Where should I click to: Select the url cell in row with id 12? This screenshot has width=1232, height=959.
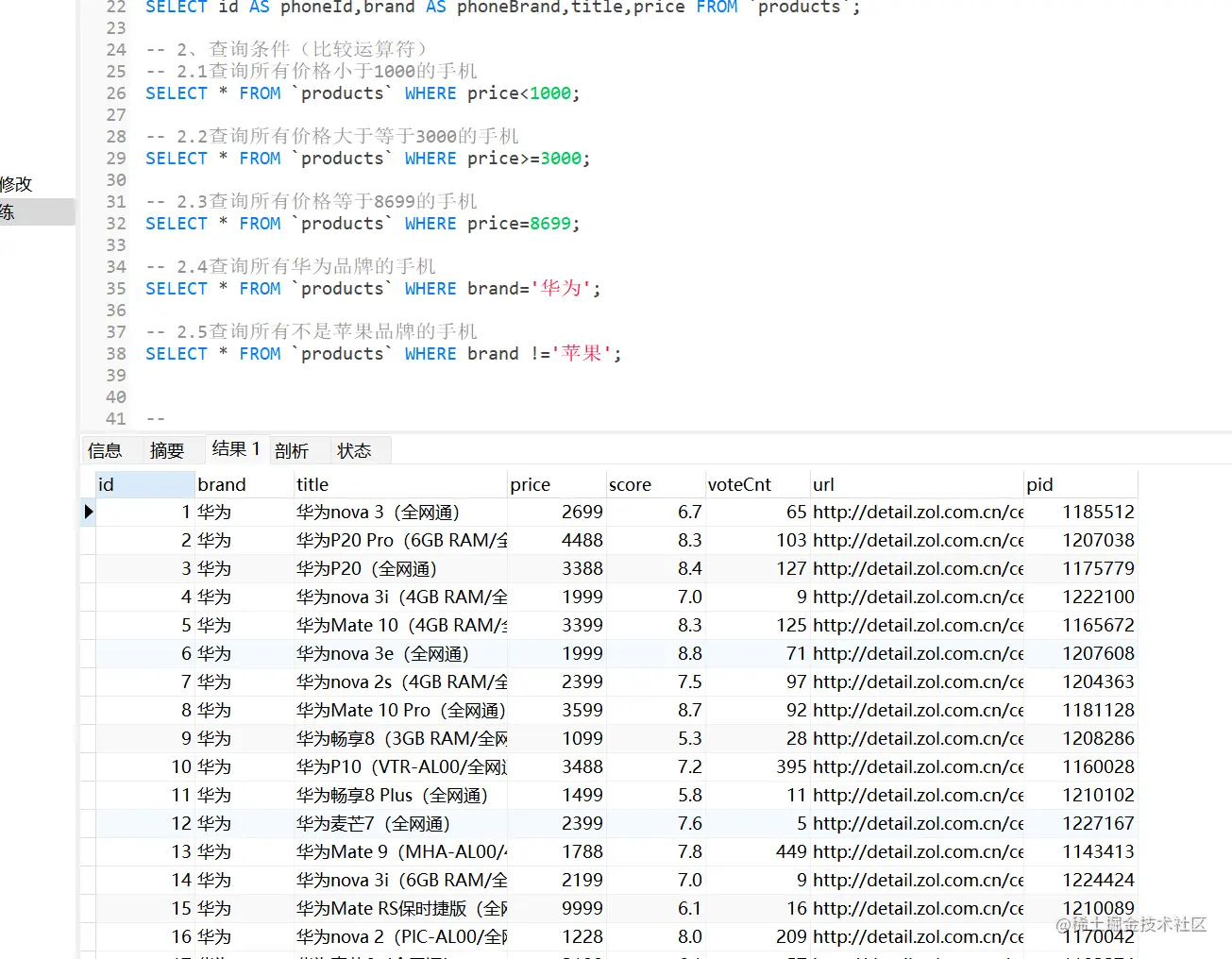click(x=917, y=823)
